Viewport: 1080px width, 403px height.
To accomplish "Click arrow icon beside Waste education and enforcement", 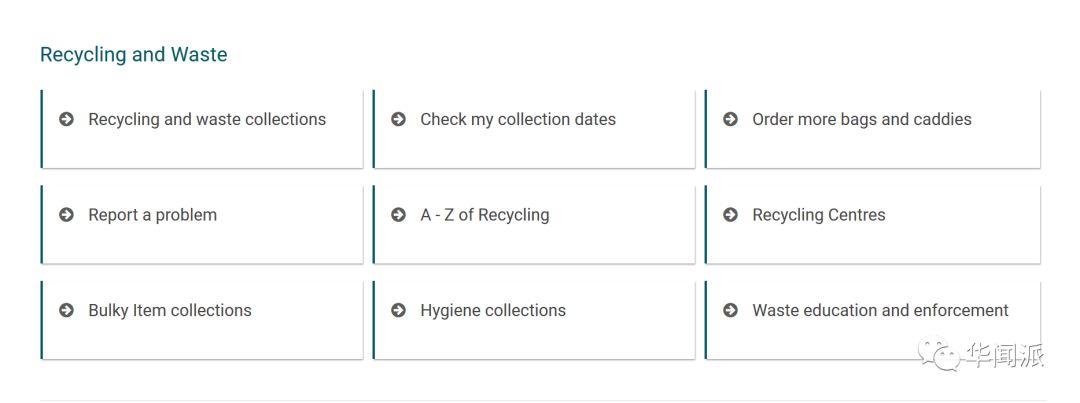I will tap(730, 311).
